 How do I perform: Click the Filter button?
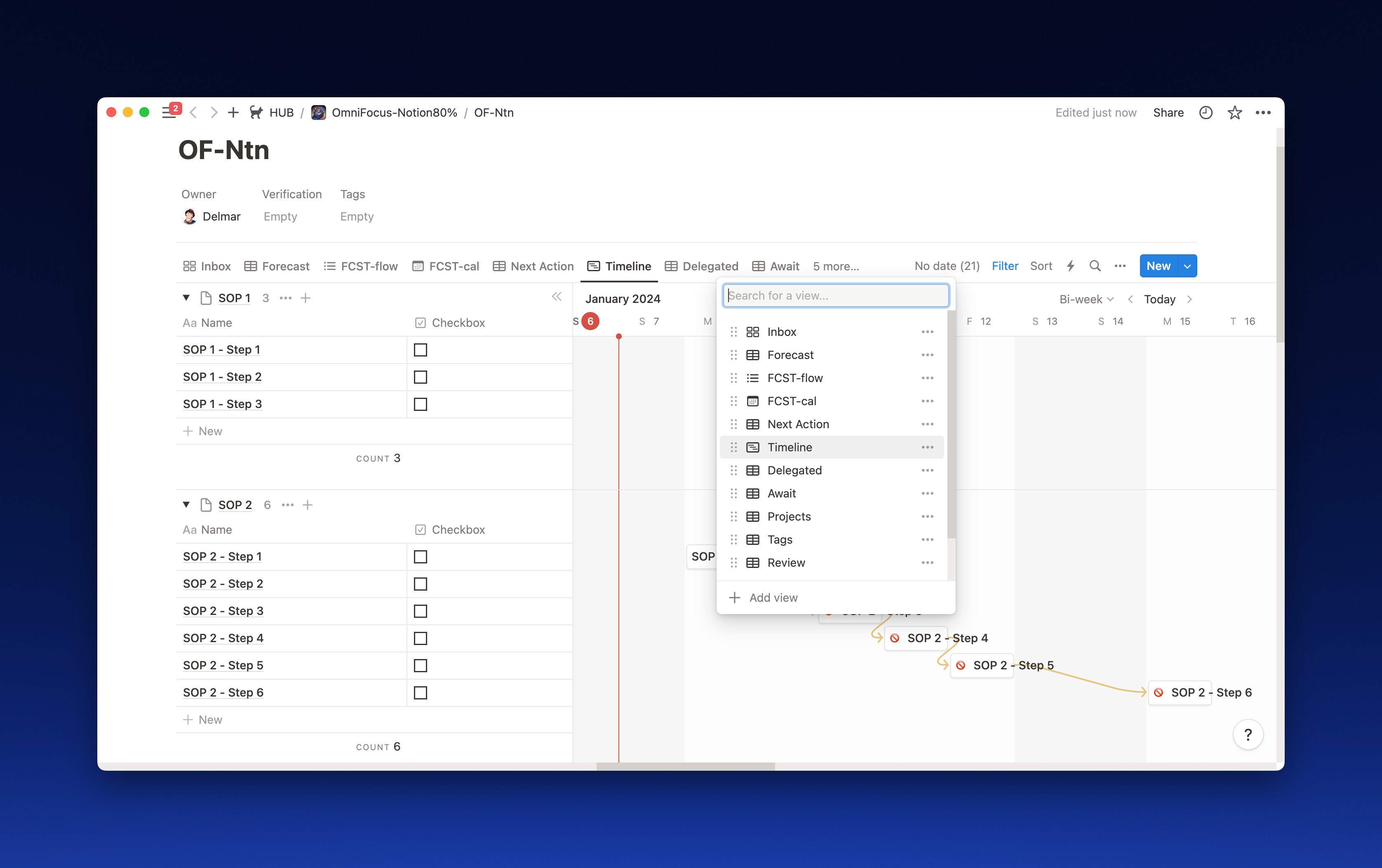[1004, 266]
